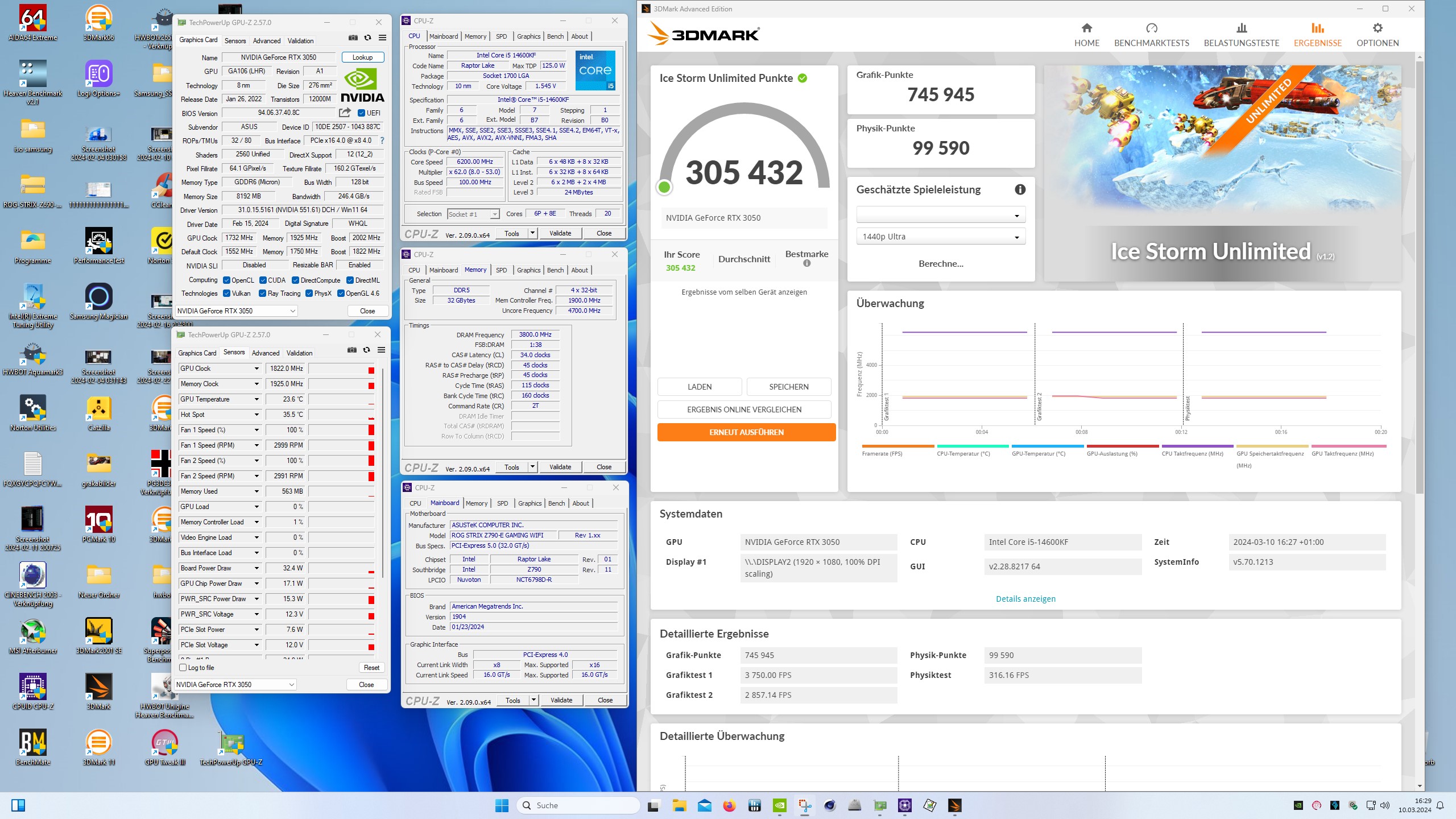Open Heaven Benchmark desktop icon
The height and width of the screenshot is (819, 1456).
(33, 82)
